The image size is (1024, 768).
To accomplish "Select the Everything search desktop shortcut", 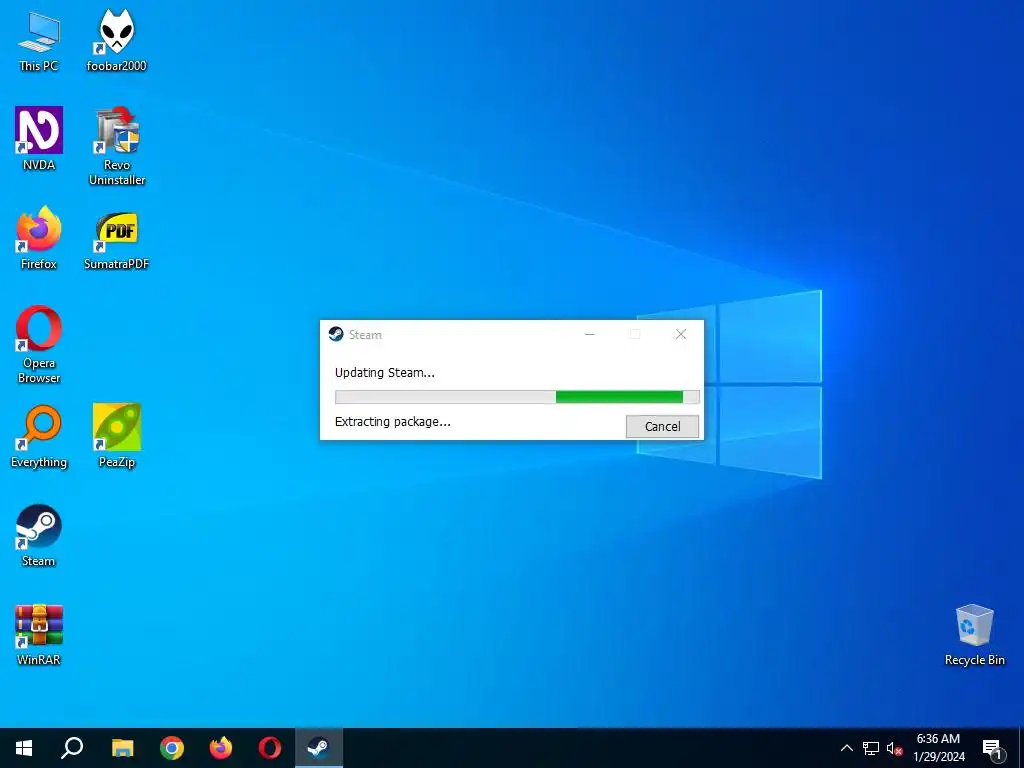I will coord(39,436).
